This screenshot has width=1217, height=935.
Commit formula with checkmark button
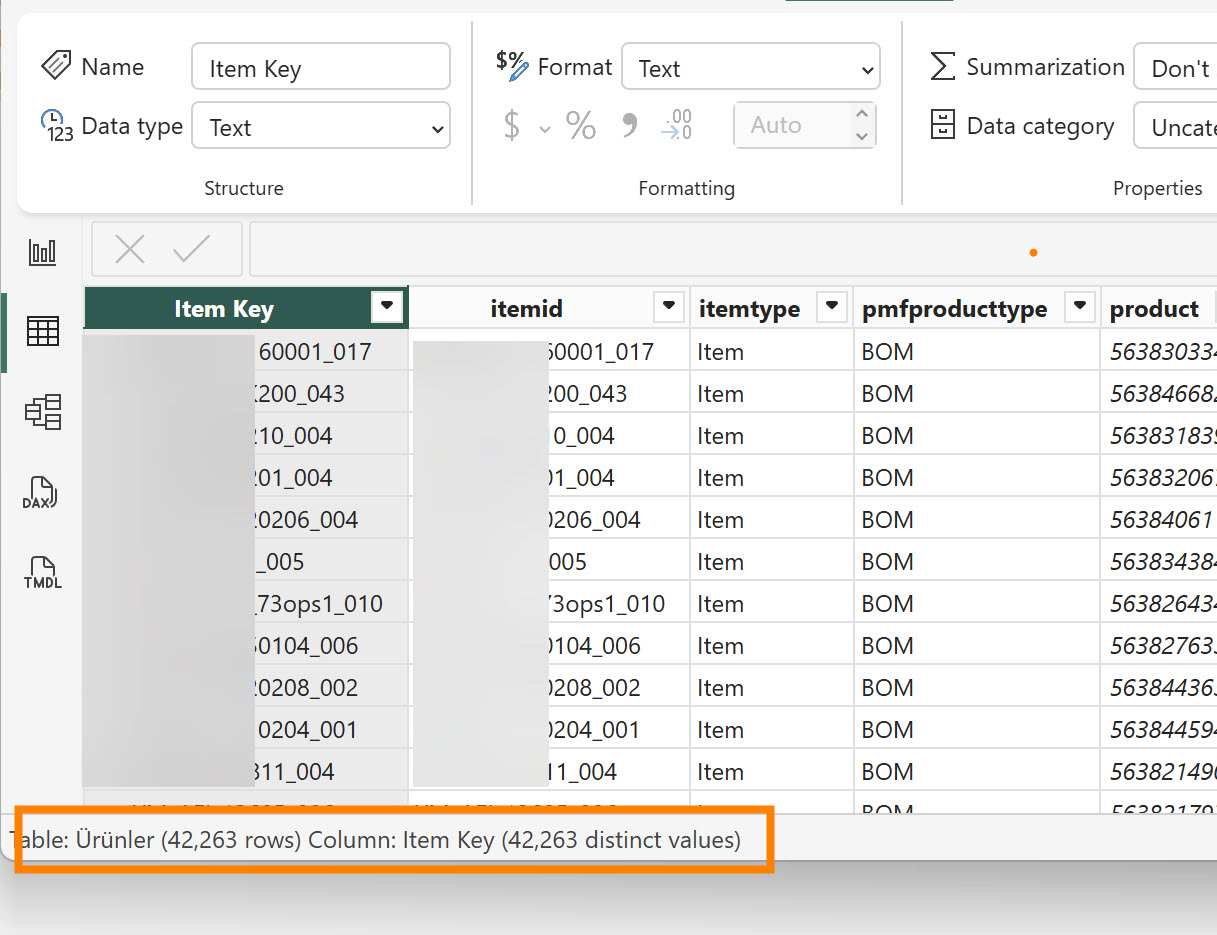(191, 249)
